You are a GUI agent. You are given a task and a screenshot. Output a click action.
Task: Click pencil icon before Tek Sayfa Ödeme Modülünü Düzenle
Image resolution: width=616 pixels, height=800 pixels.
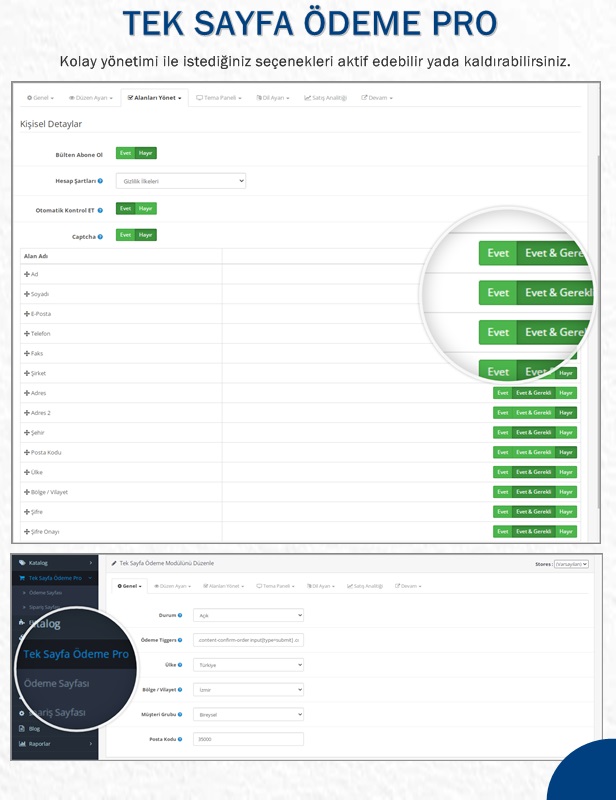point(114,563)
